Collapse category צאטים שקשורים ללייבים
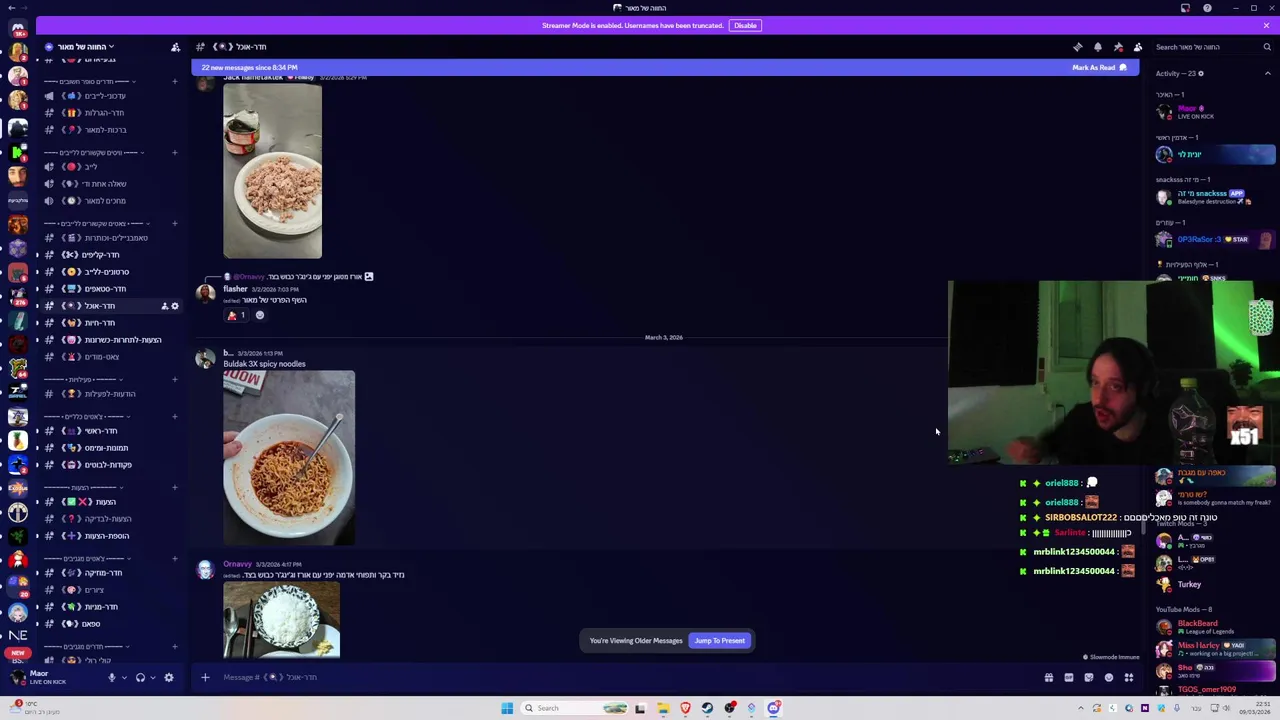This screenshot has height=720, width=1280. point(95,224)
